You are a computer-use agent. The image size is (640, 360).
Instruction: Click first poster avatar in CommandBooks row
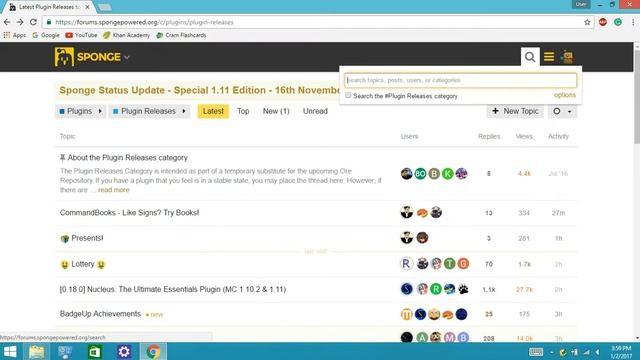click(x=407, y=212)
